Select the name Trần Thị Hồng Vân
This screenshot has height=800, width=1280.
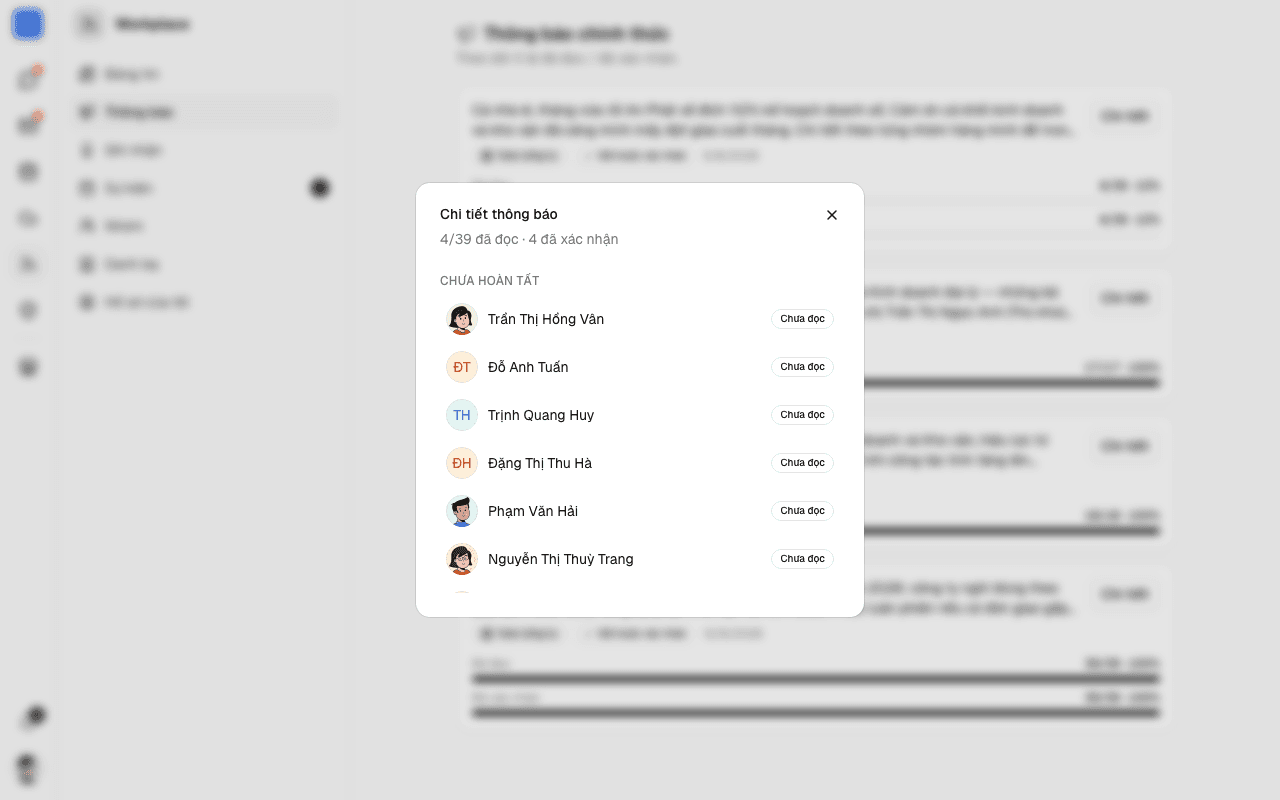pos(546,319)
